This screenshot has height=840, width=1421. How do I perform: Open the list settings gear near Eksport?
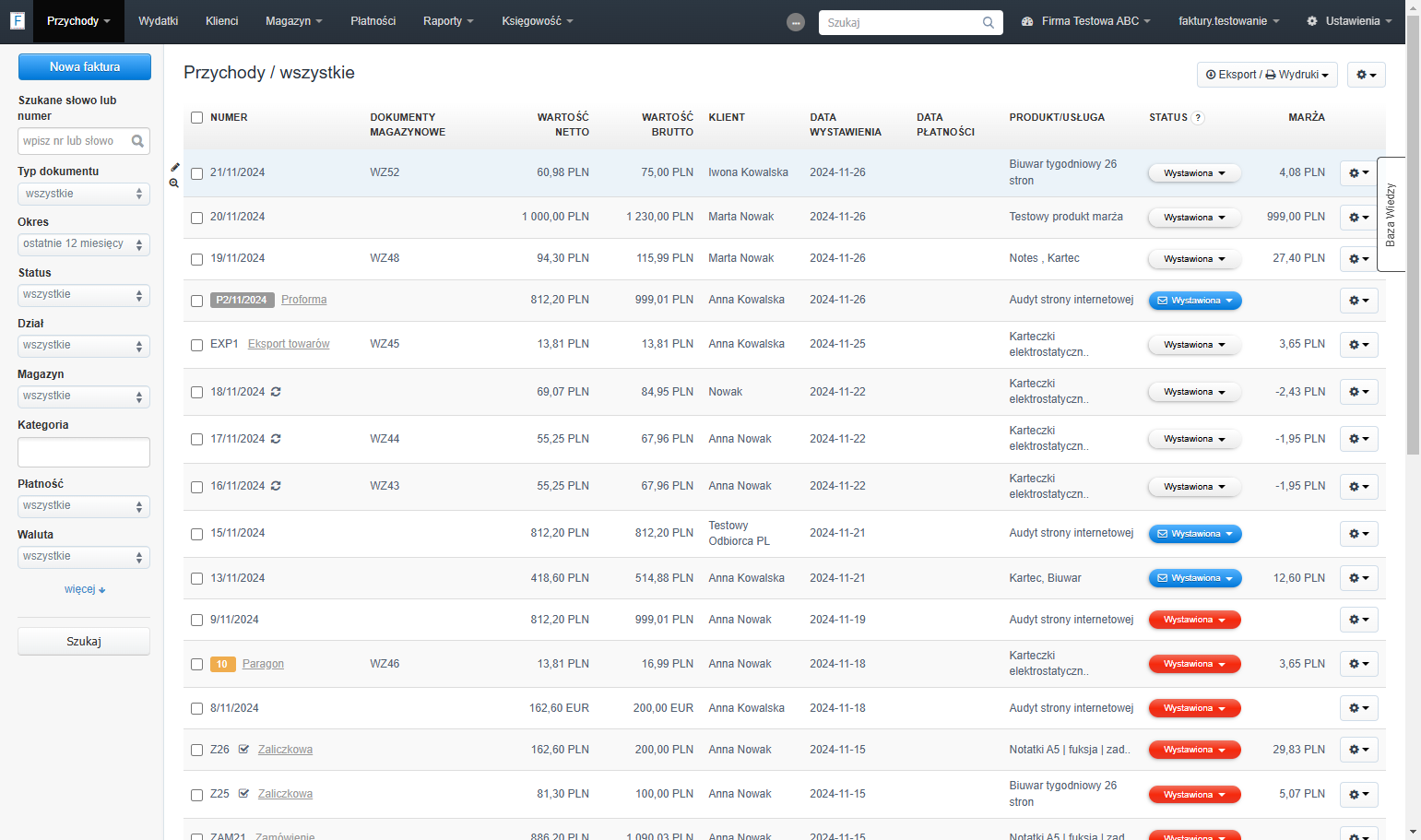(1366, 75)
